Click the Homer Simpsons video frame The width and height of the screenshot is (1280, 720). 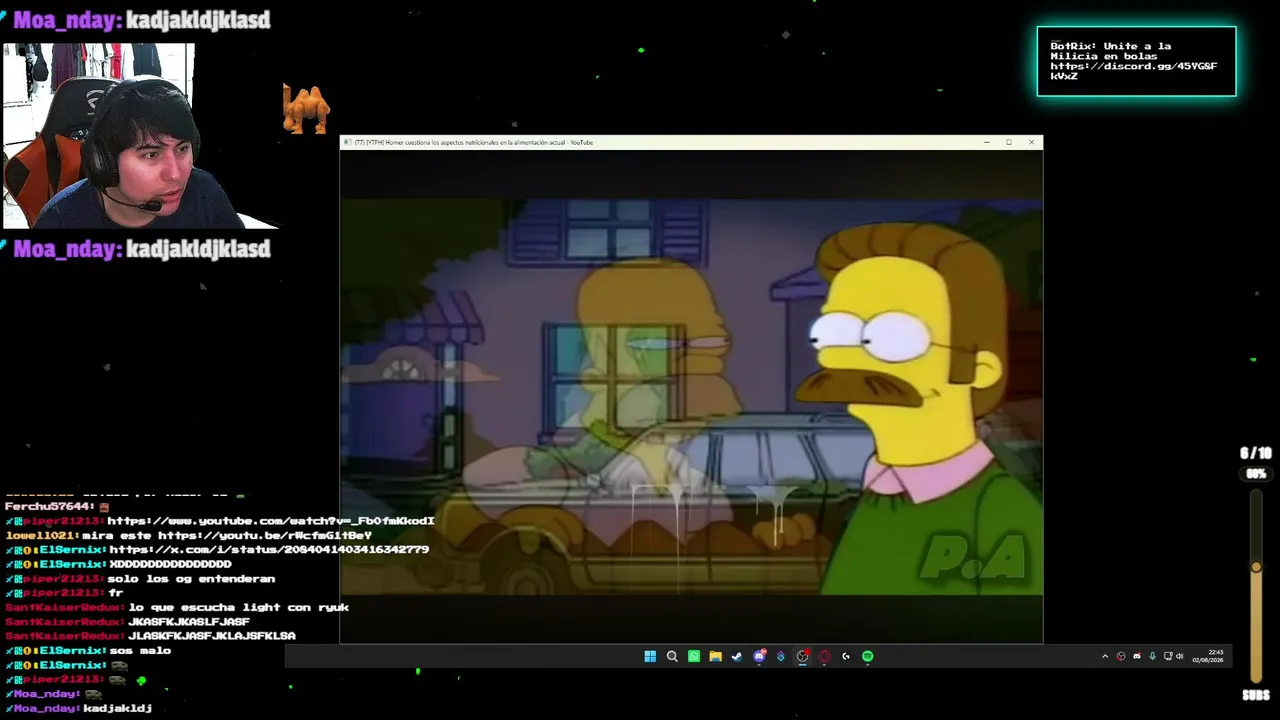[691, 397]
